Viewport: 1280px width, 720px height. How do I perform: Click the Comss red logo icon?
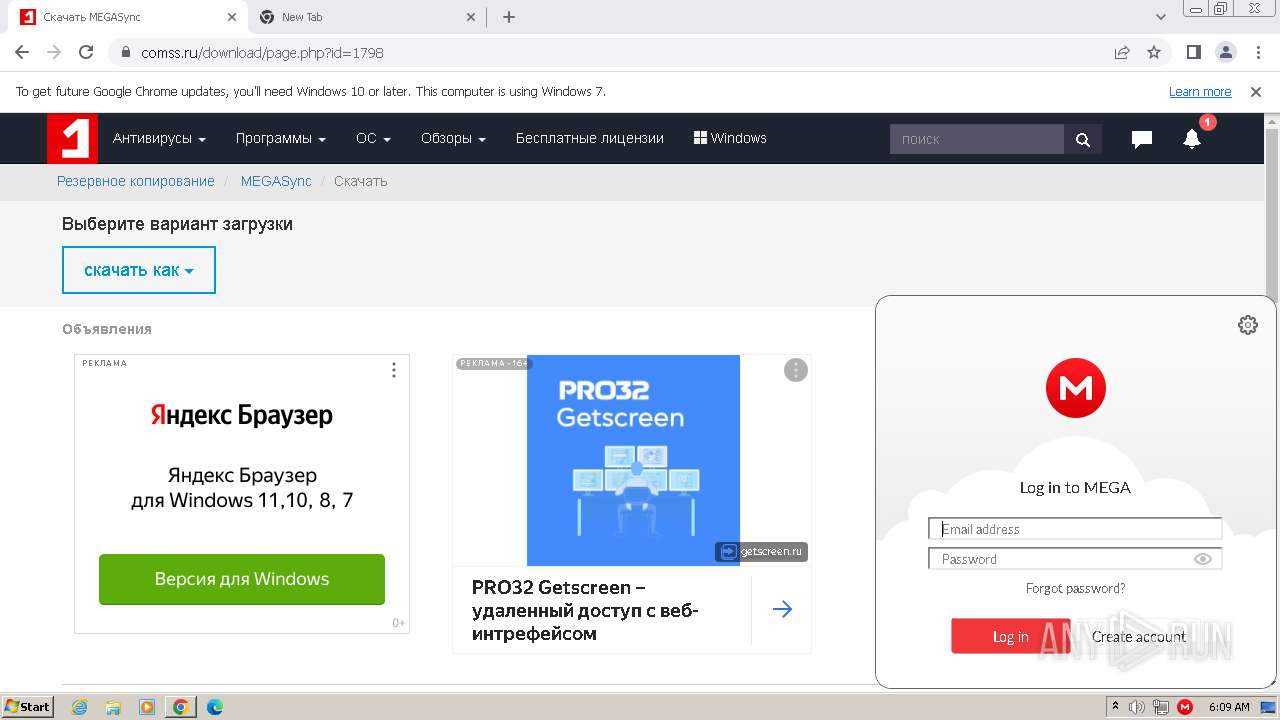coord(72,138)
